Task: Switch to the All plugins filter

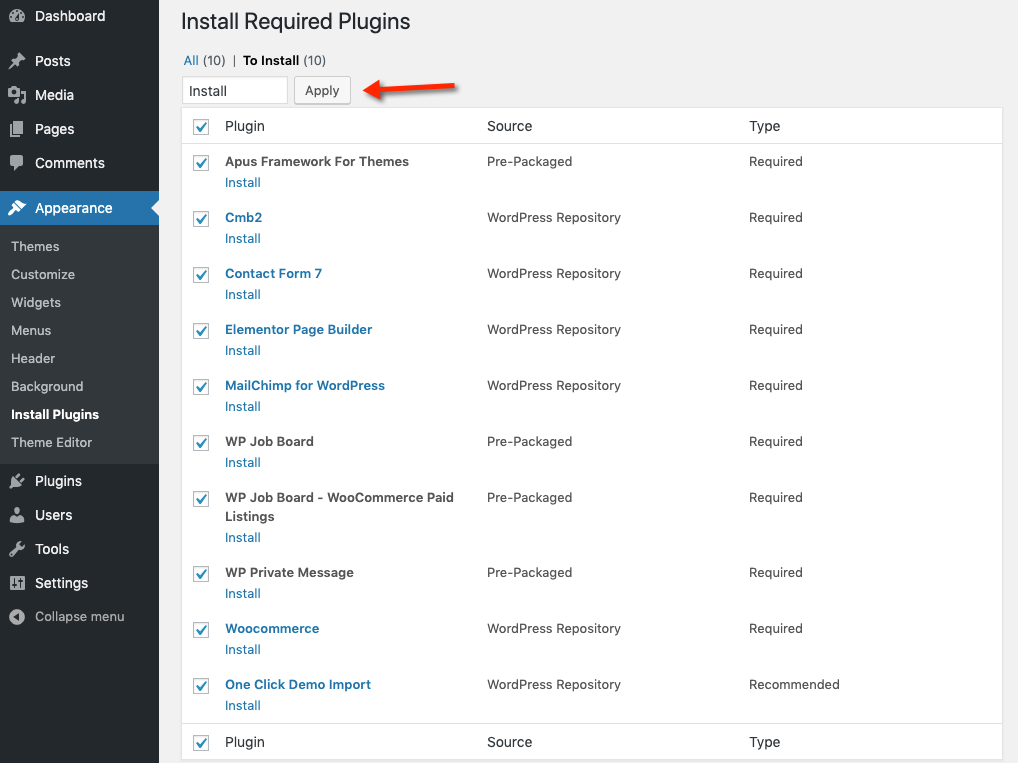Action: (191, 61)
